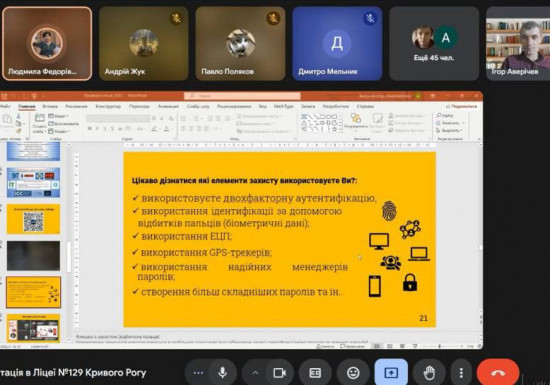550x385 pixels.
Task: Click the padlock icon on the slide
Action: (x=410, y=282)
